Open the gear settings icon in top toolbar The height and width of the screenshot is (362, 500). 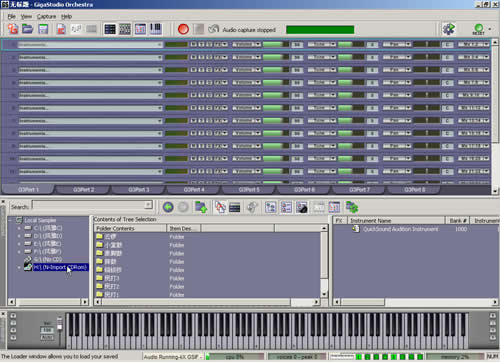(x=449, y=29)
